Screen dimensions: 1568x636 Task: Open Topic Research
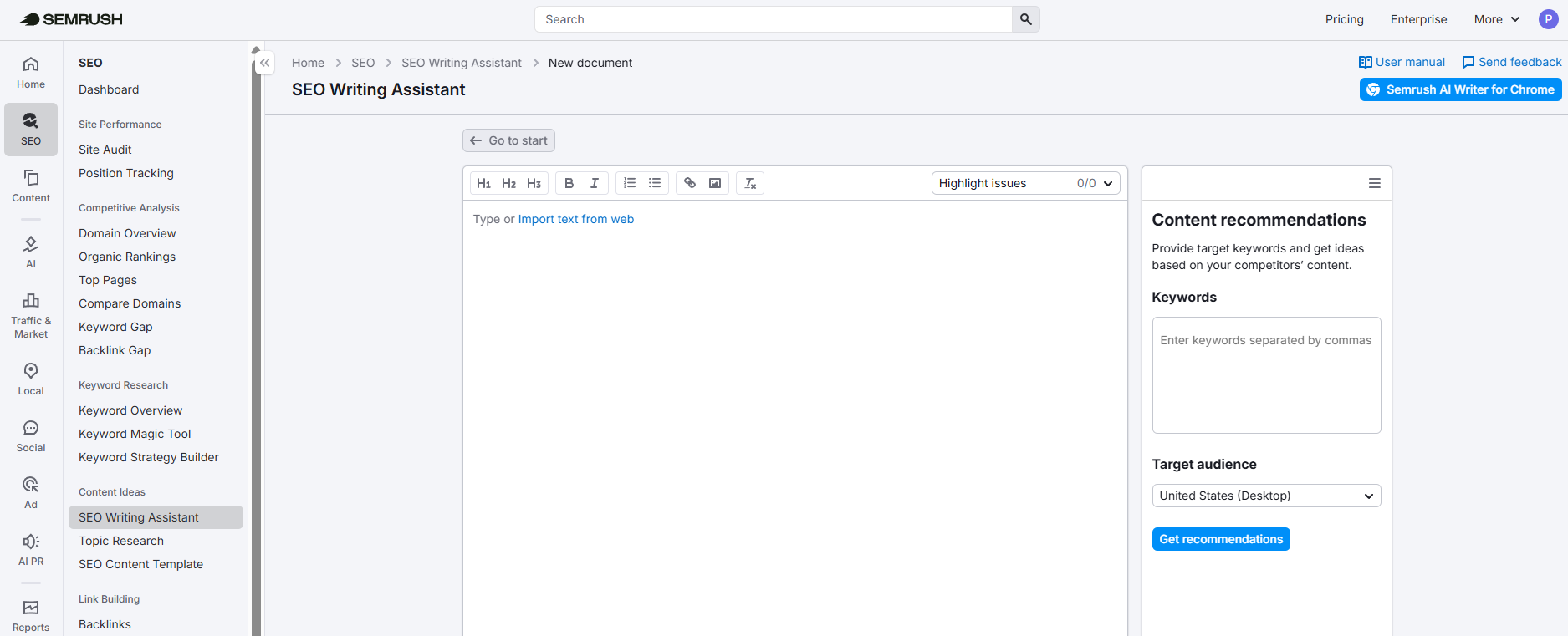click(x=121, y=541)
